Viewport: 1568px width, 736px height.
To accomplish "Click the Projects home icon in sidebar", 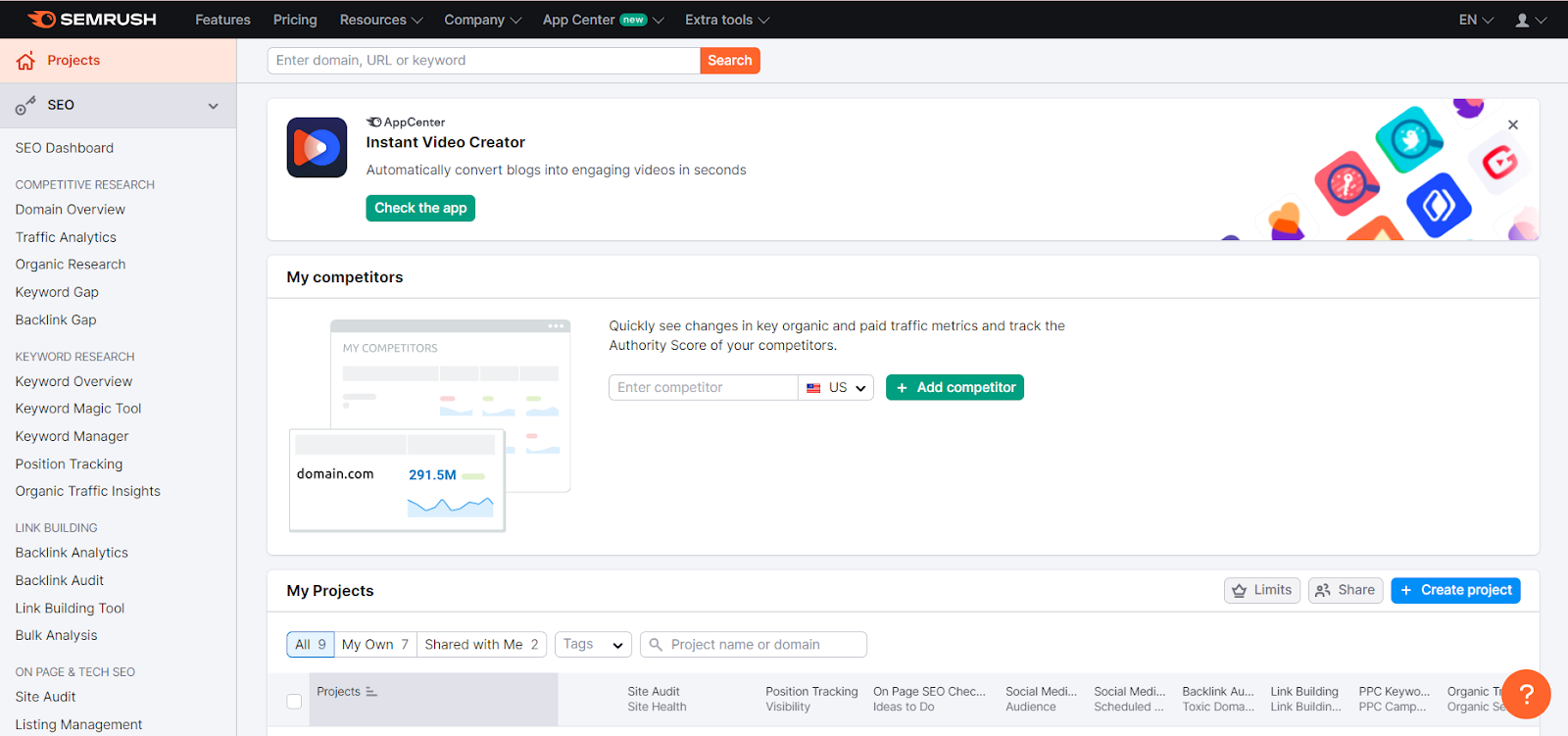I will 25,61.
